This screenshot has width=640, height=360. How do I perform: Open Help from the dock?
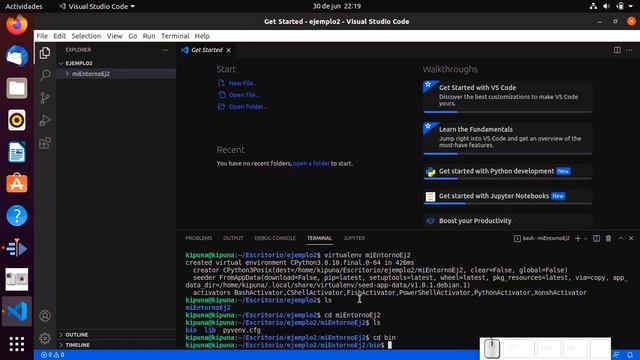pyautogui.click(x=17, y=216)
